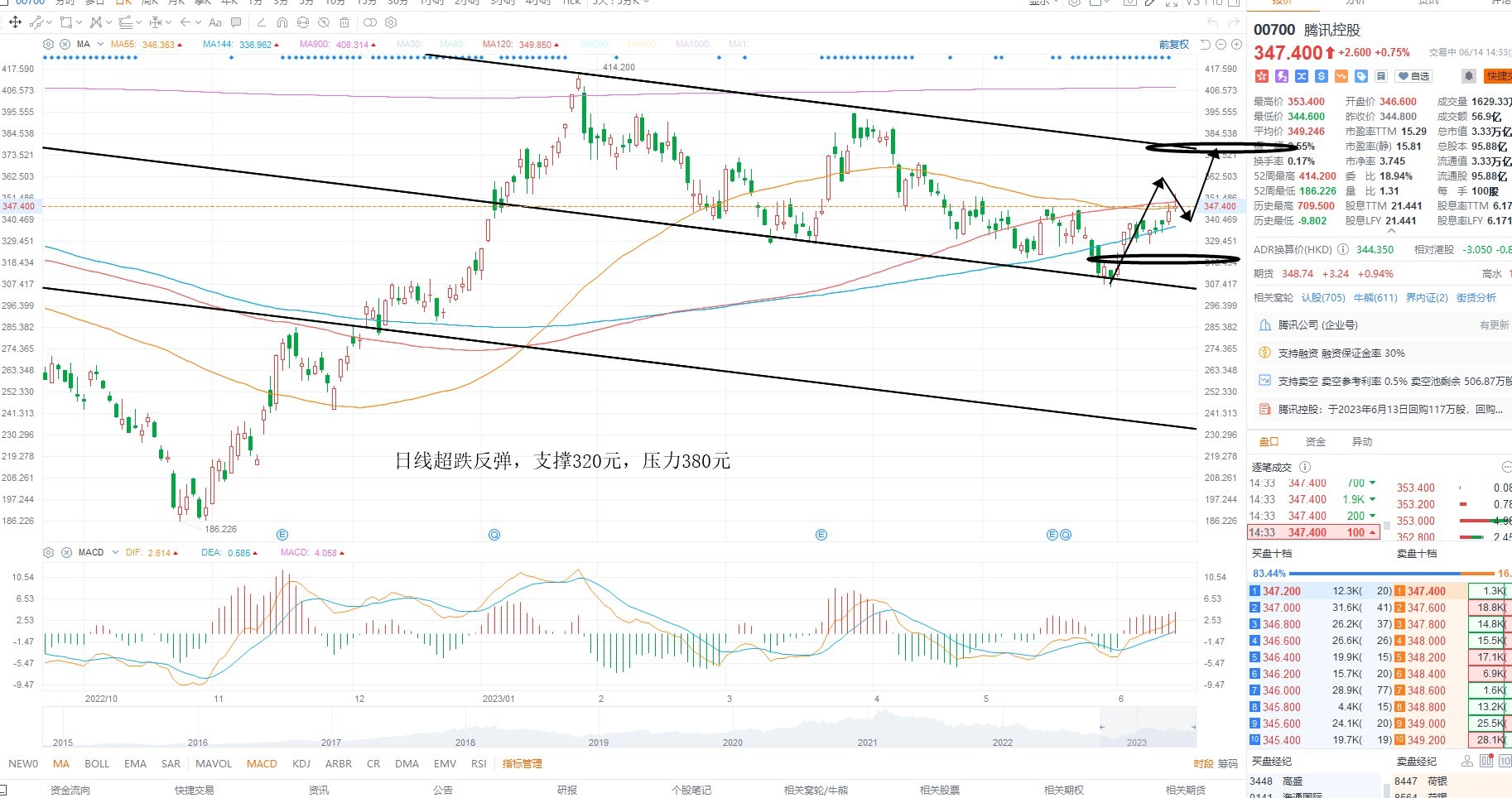The height and width of the screenshot is (798, 1512).
Task: Toggle MA900 line visibility
Action: click(338, 45)
